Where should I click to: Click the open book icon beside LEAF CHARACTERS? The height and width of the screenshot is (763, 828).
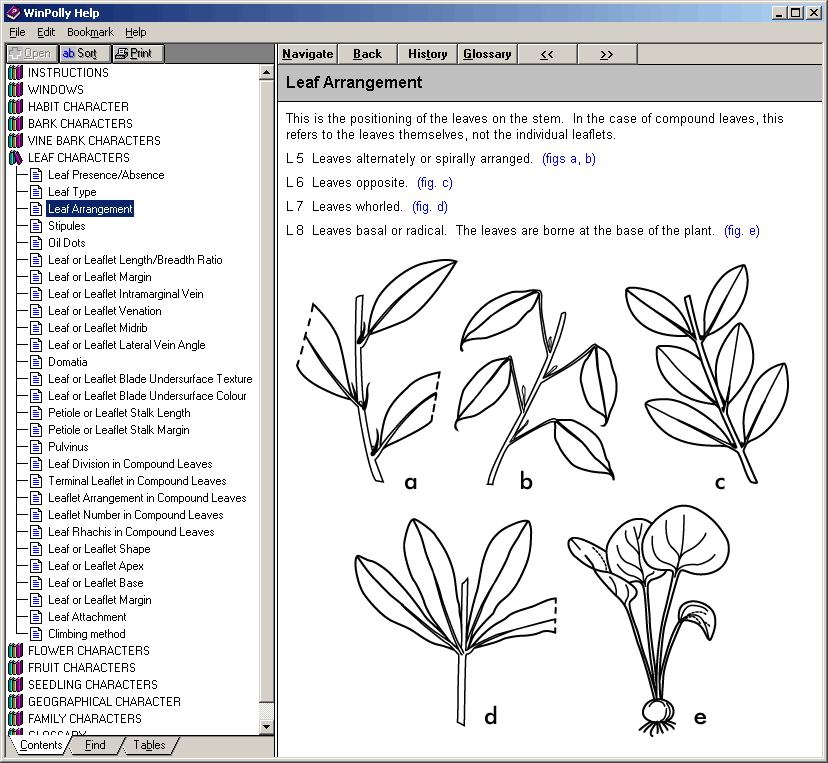tap(15, 158)
